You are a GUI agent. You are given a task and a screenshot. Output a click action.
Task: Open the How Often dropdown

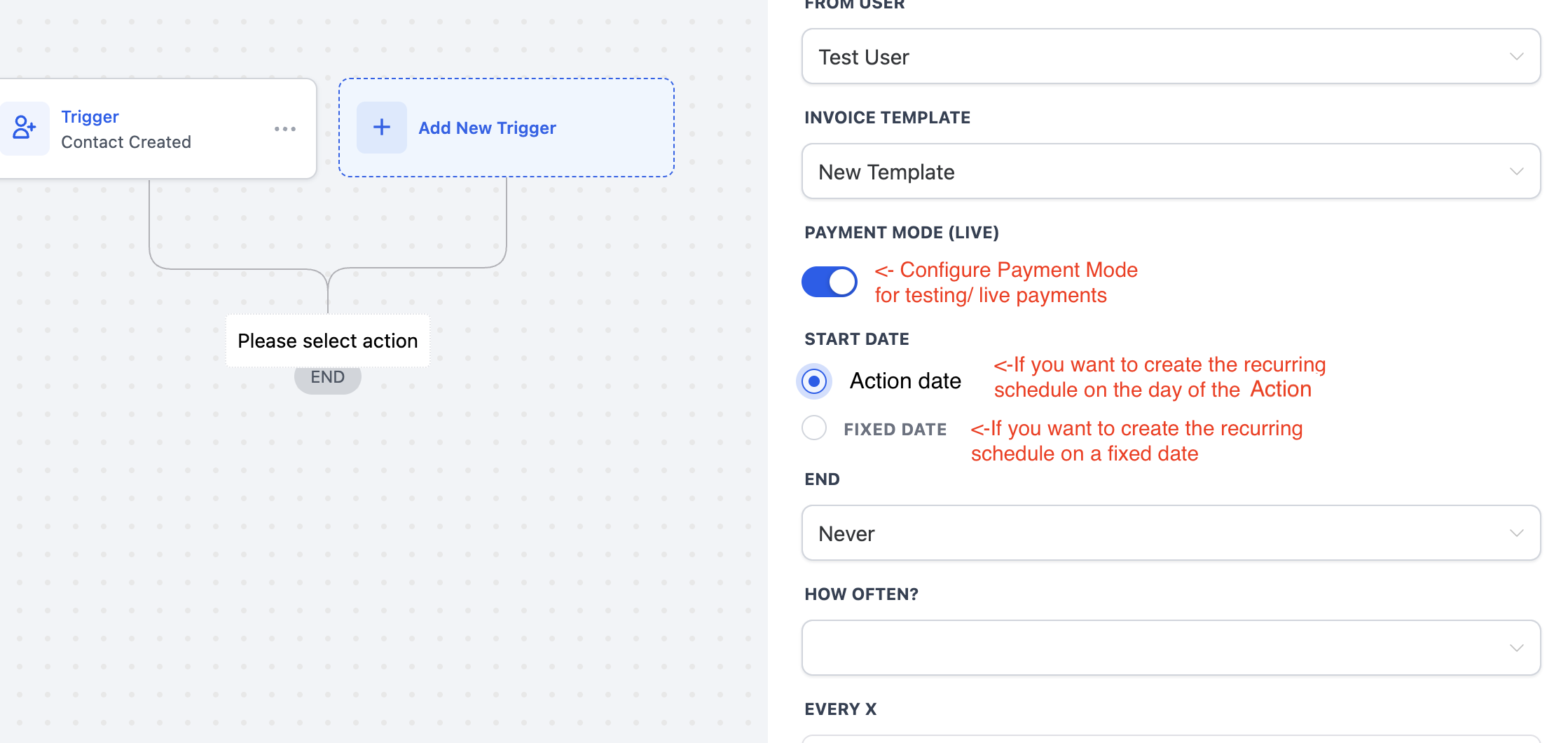(1171, 648)
